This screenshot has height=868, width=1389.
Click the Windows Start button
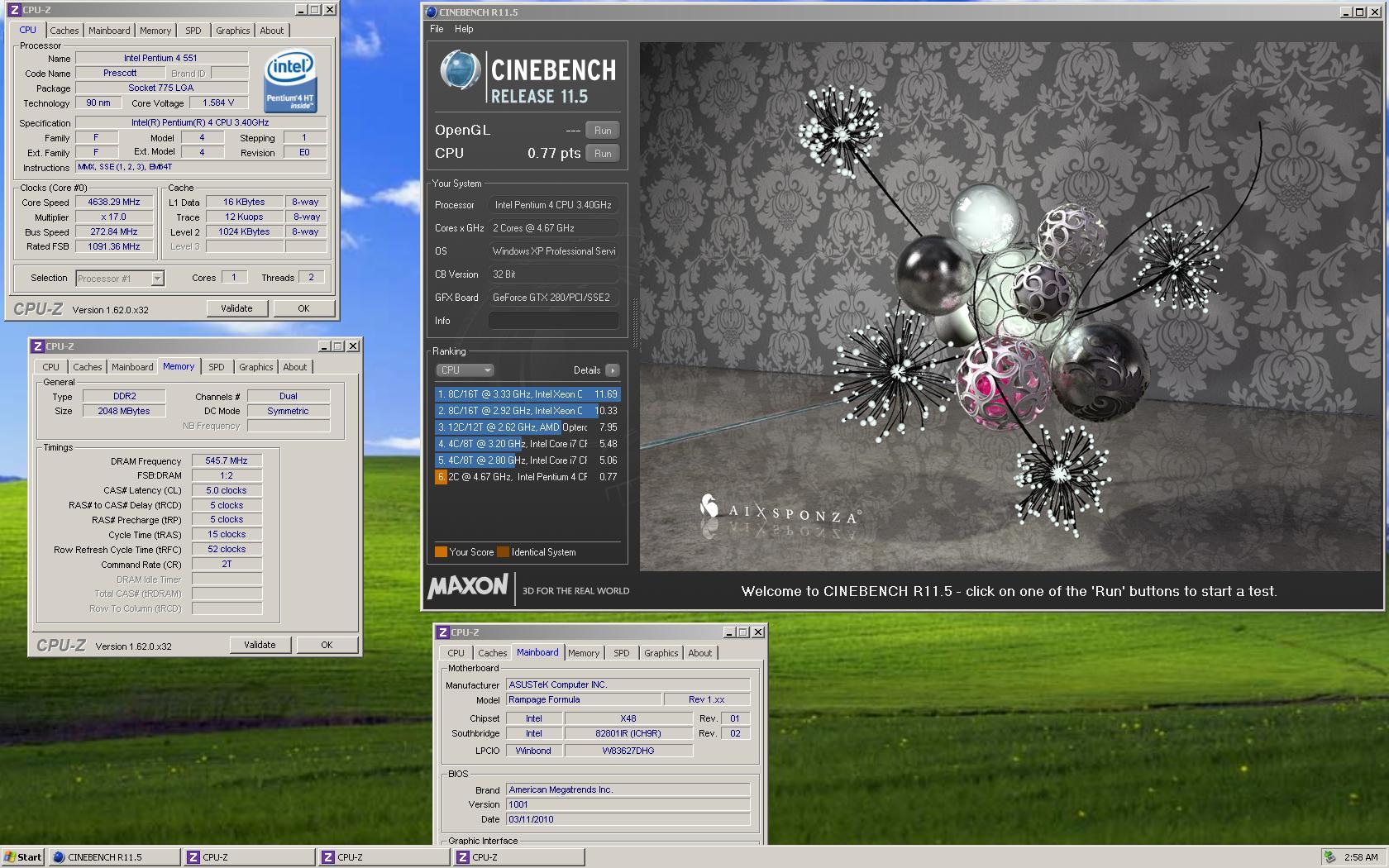[23, 857]
